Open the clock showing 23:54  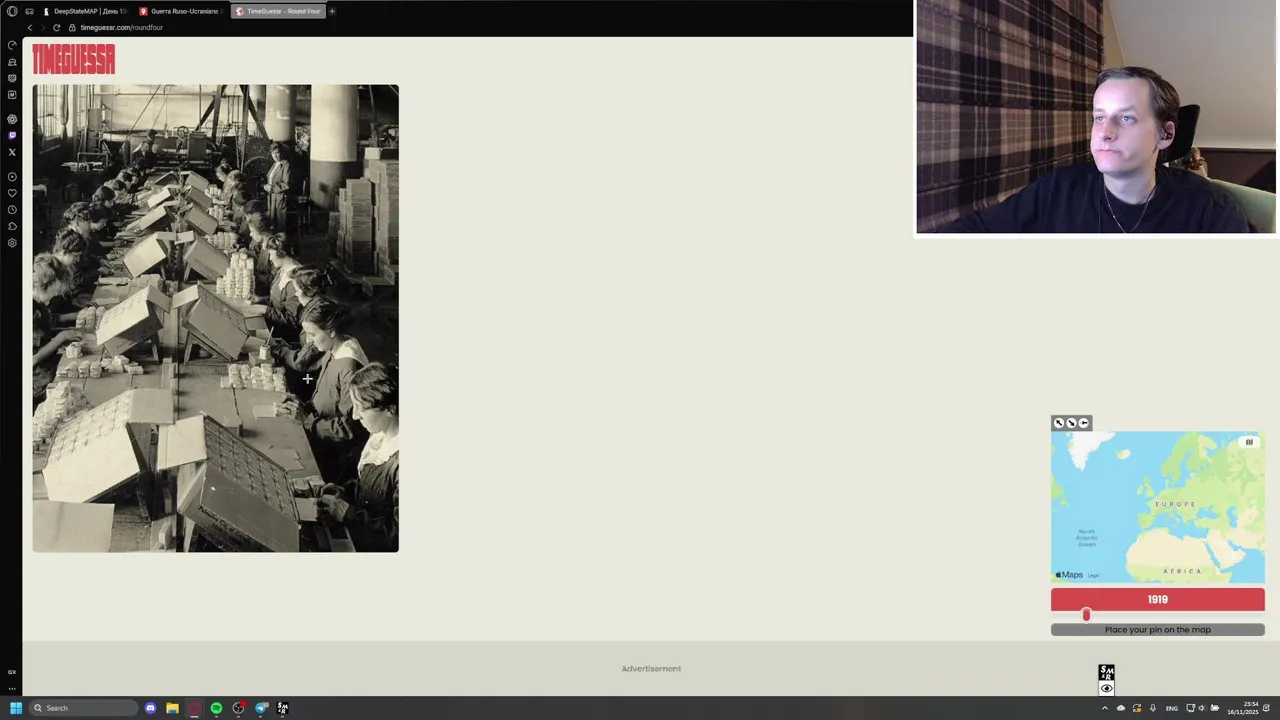coord(1241,708)
